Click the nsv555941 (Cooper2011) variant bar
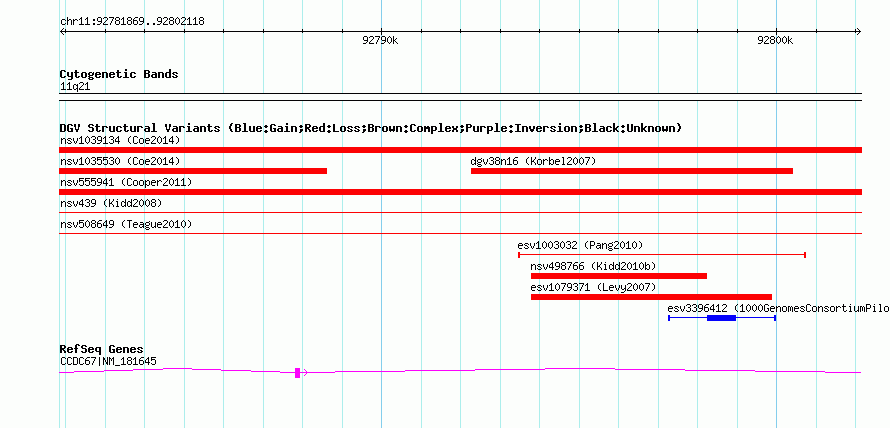 [x=460, y=192]
